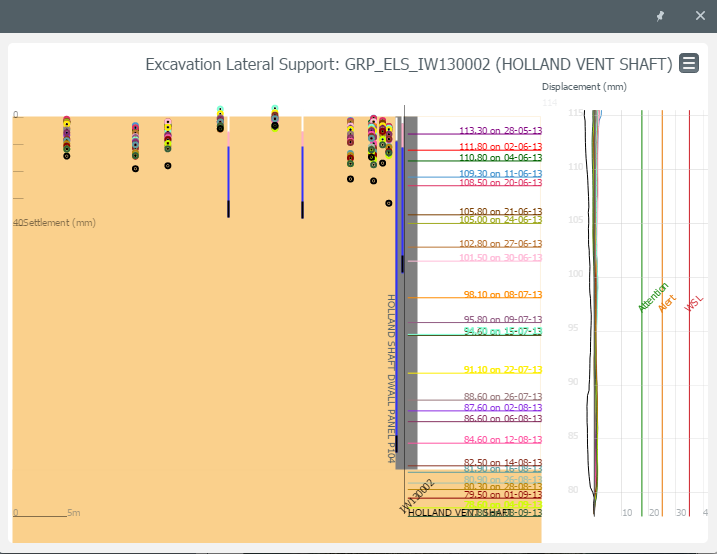717x554 pixels.
Task: Close the panel with the X icon
Action: (700, 16)
